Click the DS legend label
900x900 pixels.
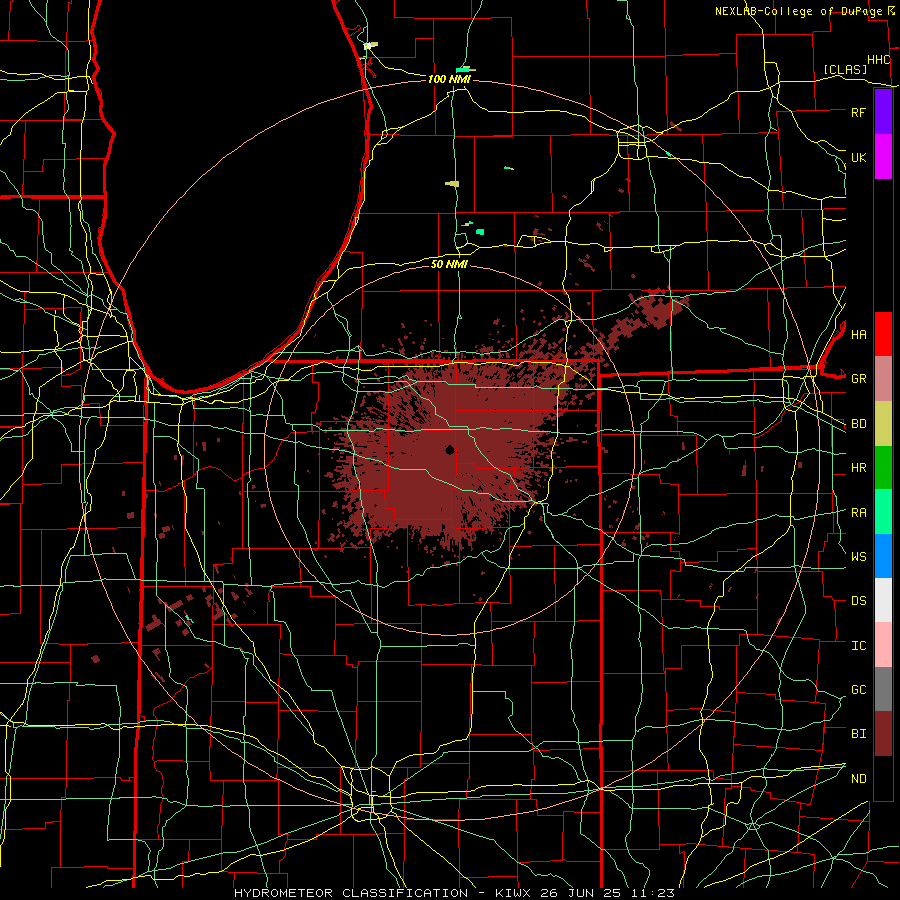click(x=858, y=601)
